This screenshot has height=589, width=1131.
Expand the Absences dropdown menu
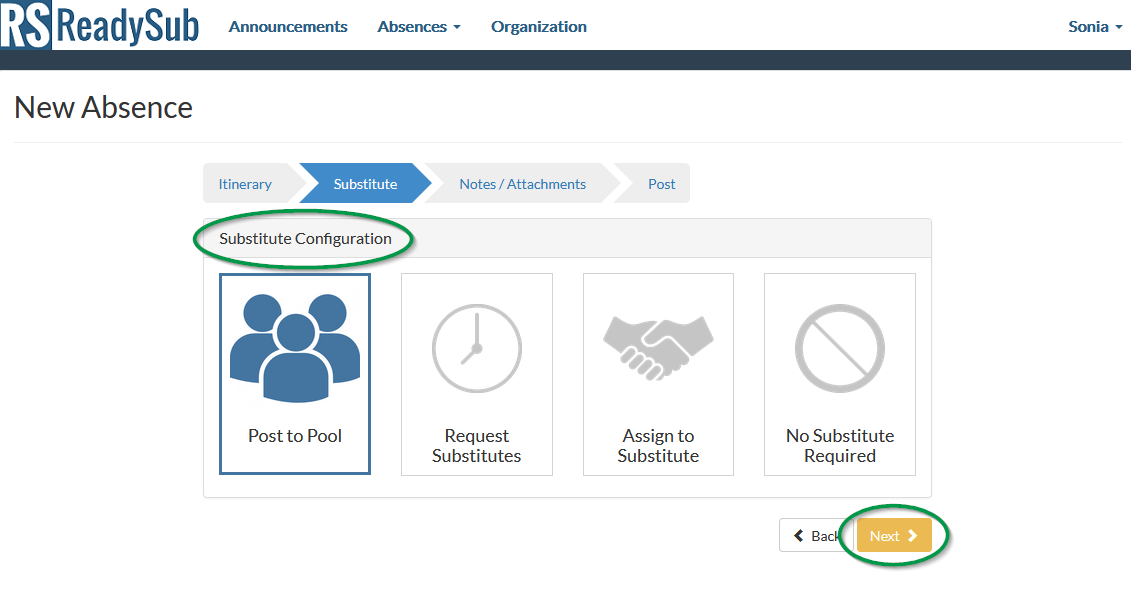(419, 27)
